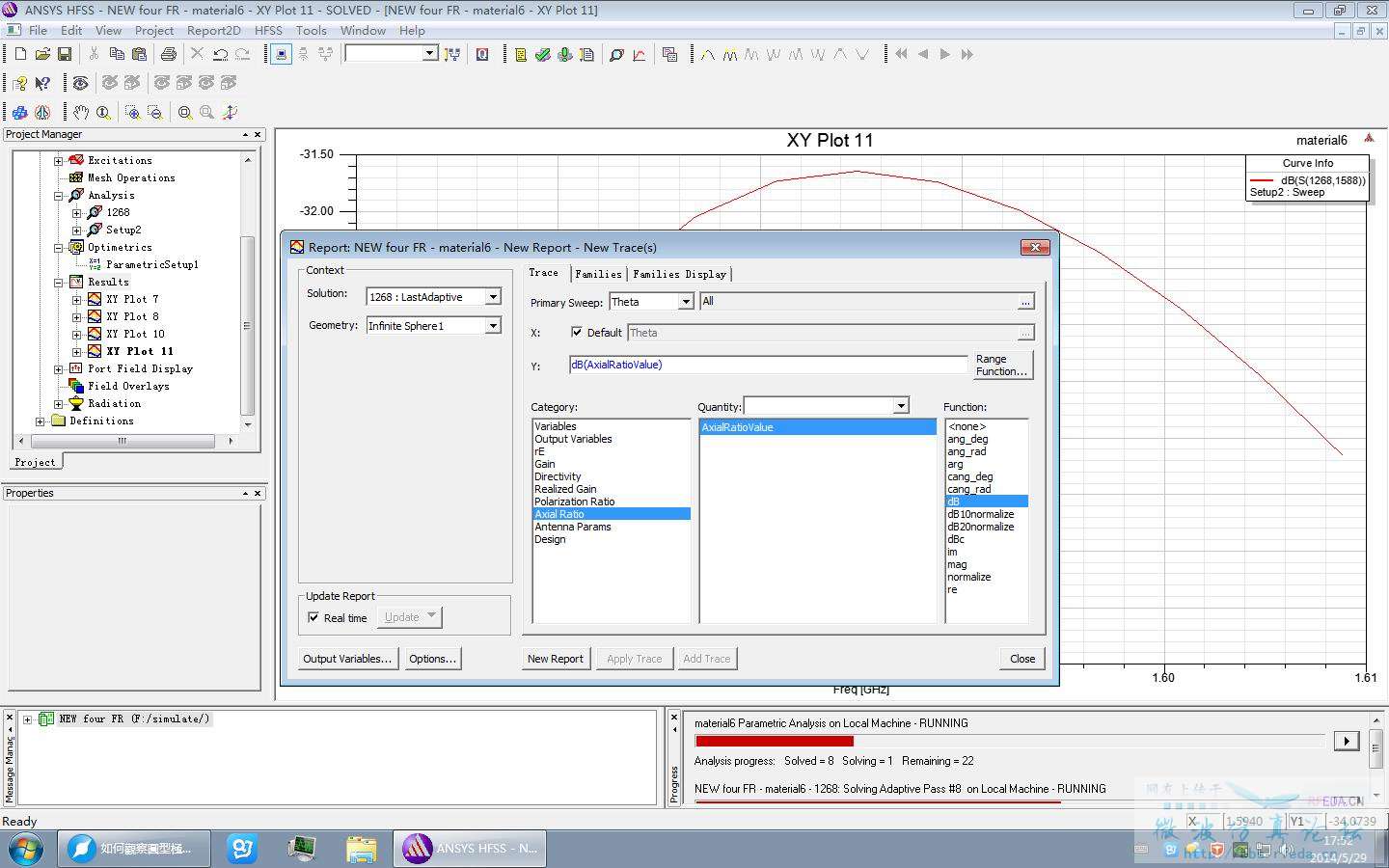This screenshot has height=868, width=1389.
Task: Paste using the clipboard toolbar icon
Action: click(x=139, y=55)
